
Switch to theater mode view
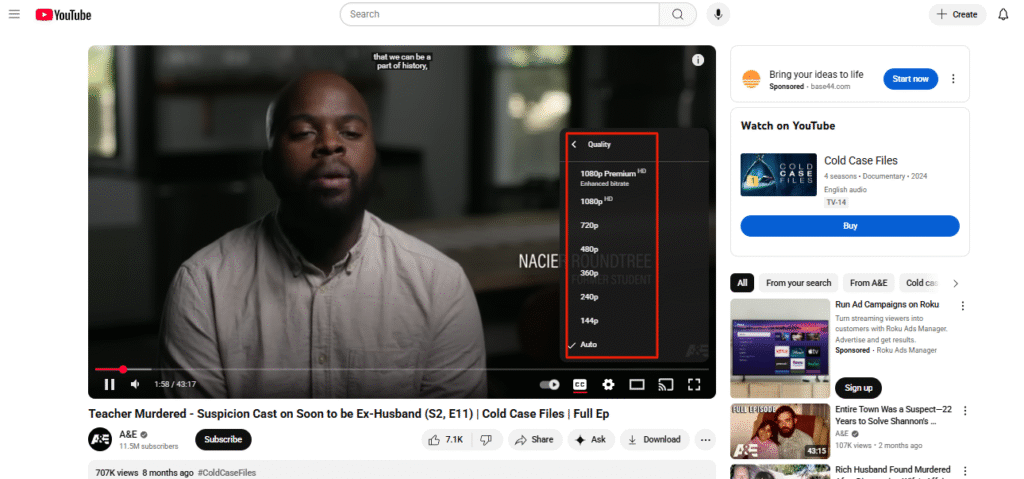[x=637, y=384]
